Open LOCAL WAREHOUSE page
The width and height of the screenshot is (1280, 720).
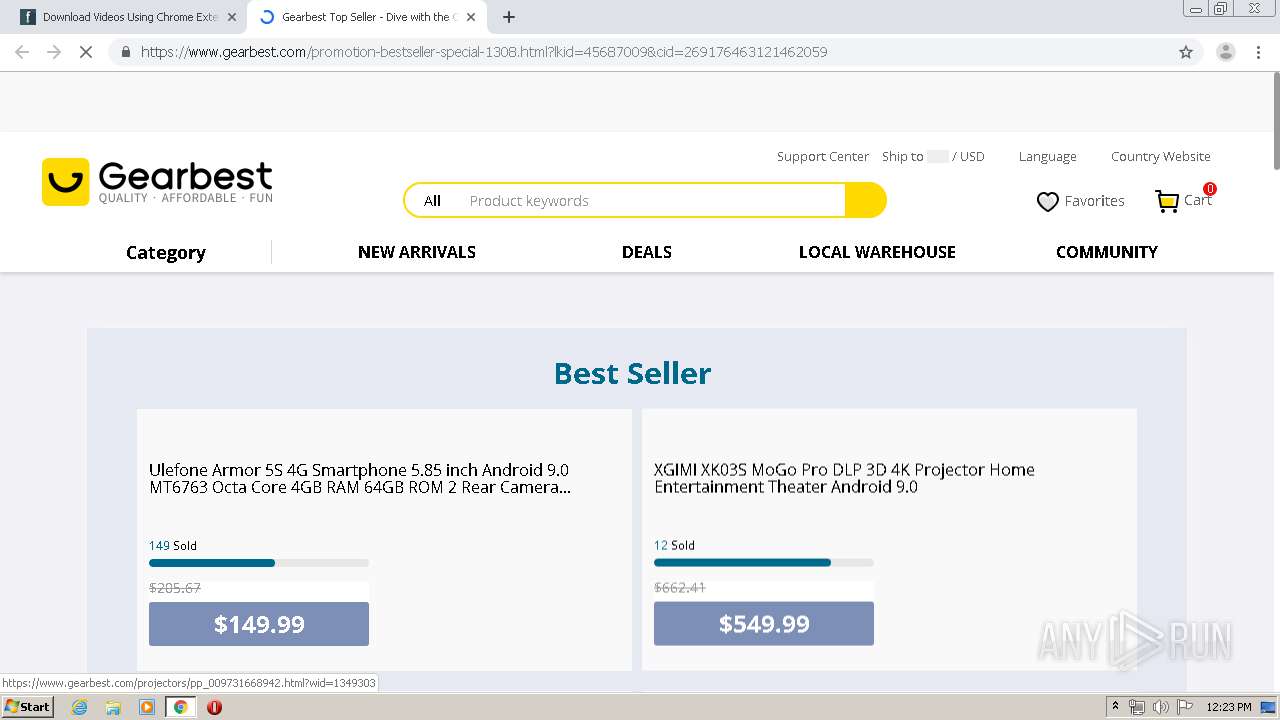877,252
